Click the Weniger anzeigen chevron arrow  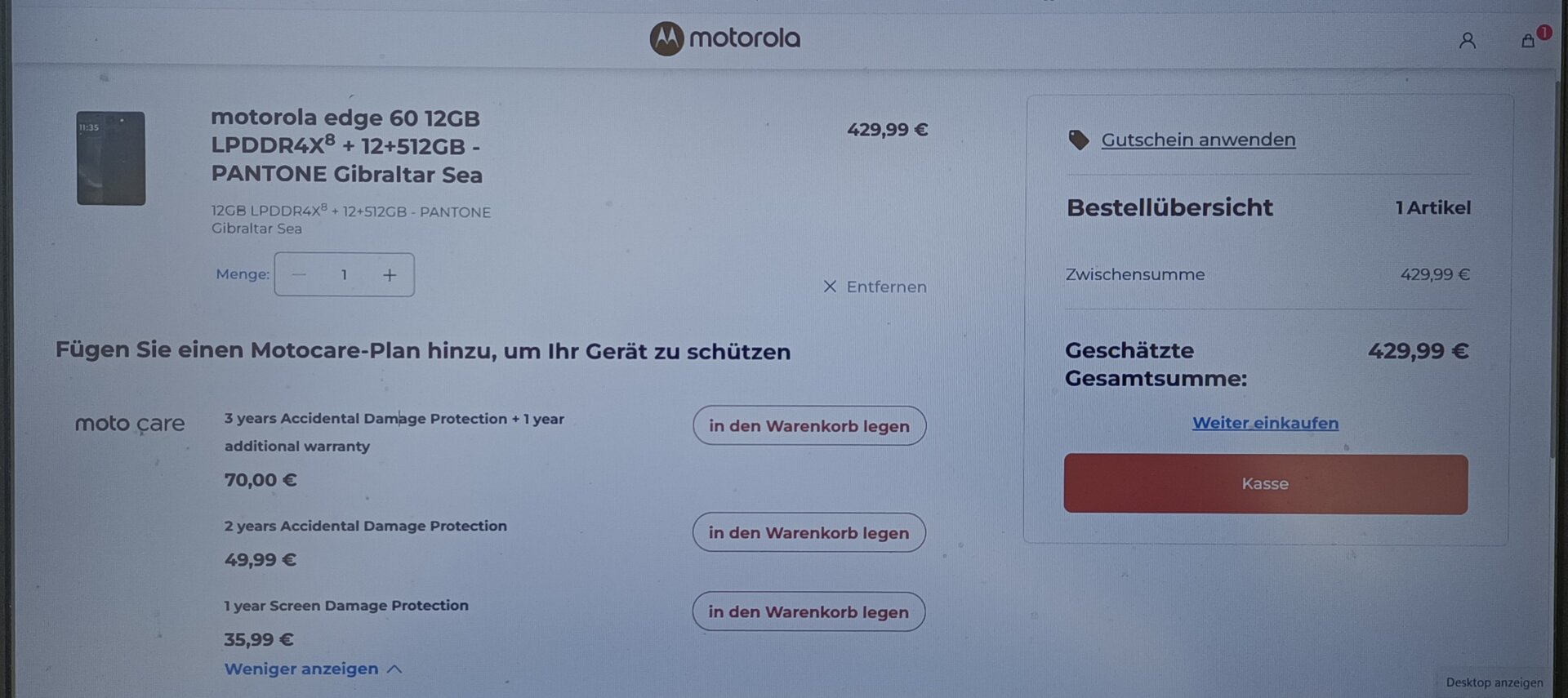(x=395, y=669)
